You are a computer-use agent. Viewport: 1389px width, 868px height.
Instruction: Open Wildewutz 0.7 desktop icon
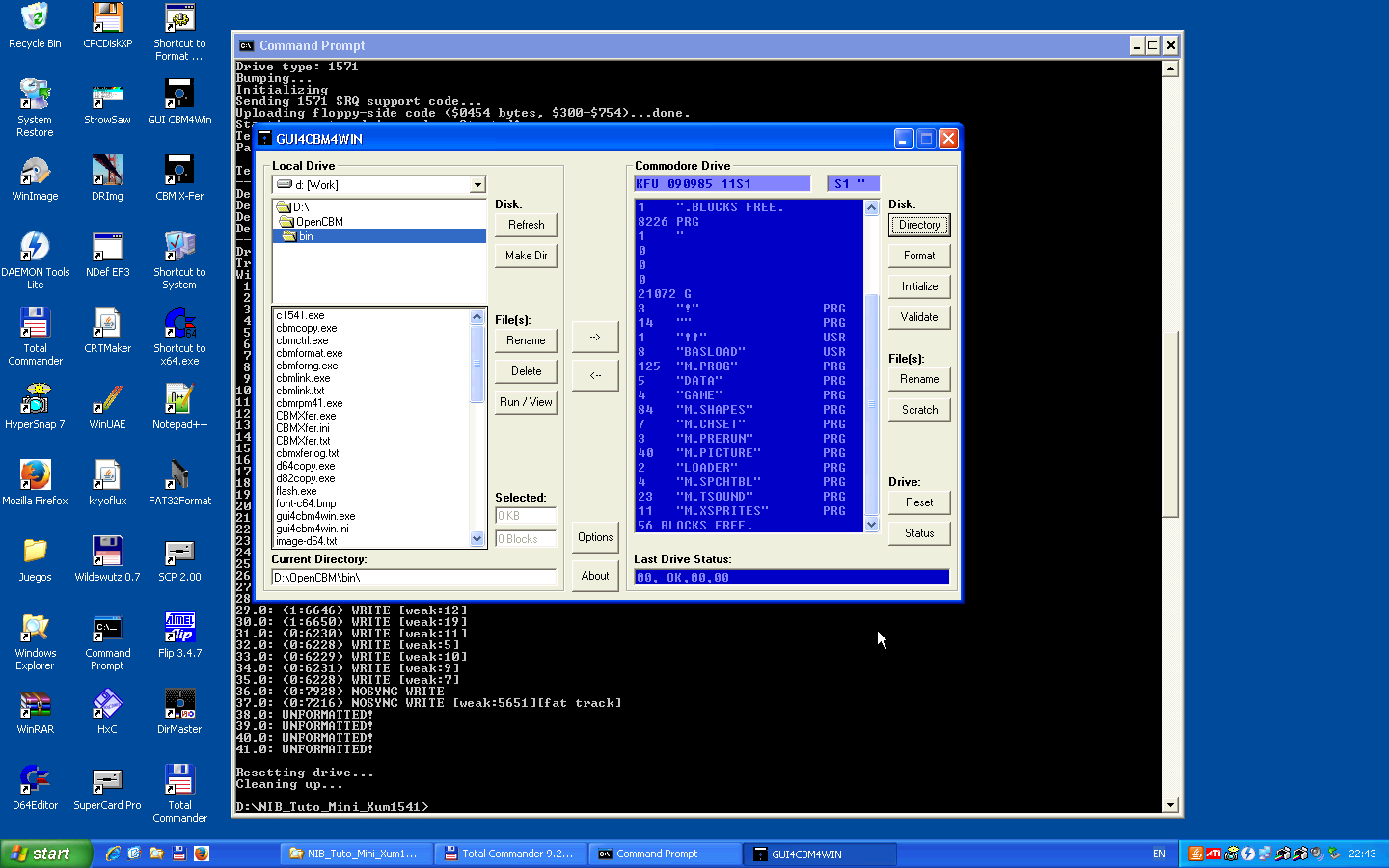[107, 559]
